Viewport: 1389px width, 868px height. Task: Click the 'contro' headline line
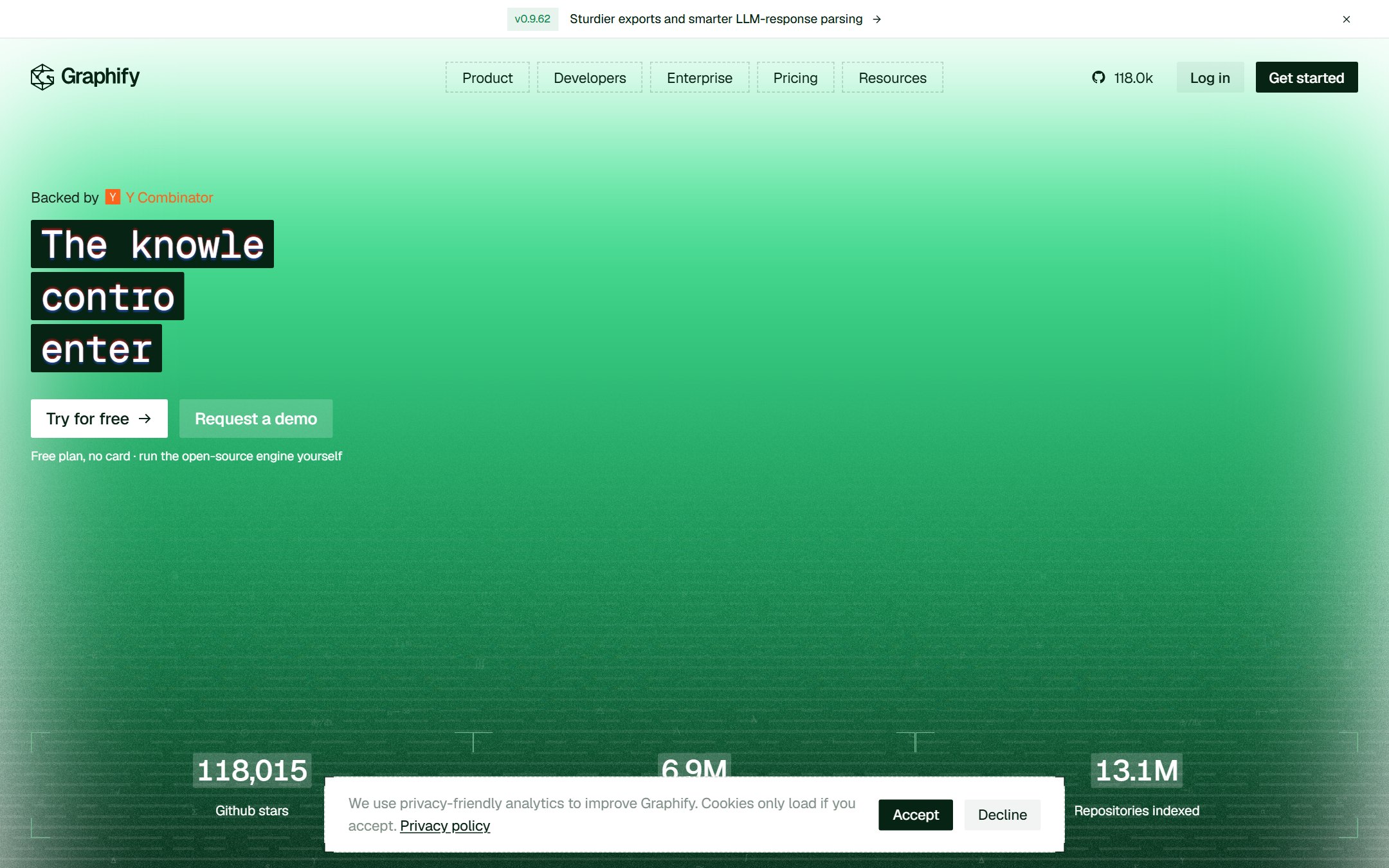[x=107, y=296]
